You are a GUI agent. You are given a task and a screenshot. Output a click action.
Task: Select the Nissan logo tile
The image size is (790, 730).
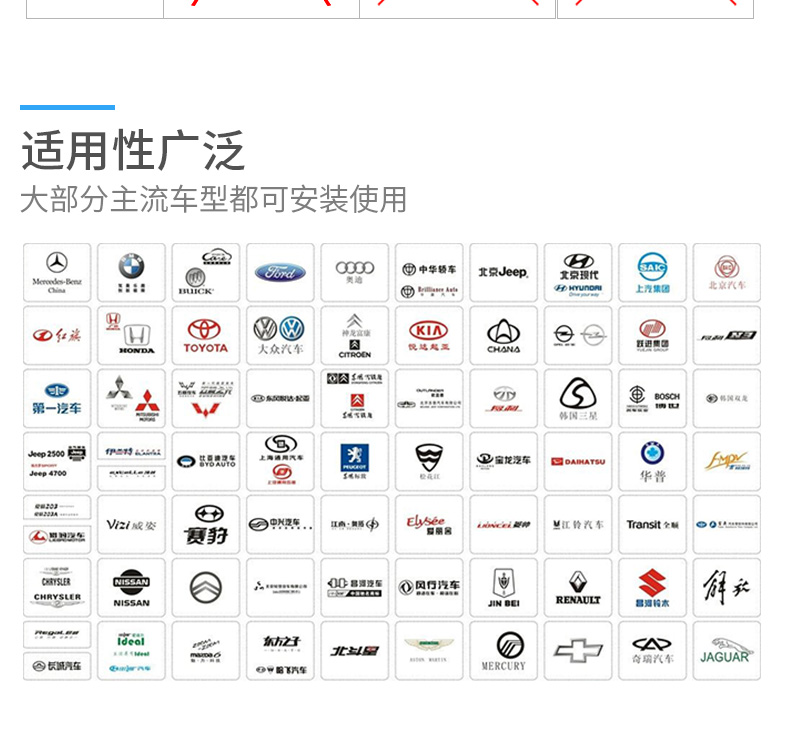point(131,587)
